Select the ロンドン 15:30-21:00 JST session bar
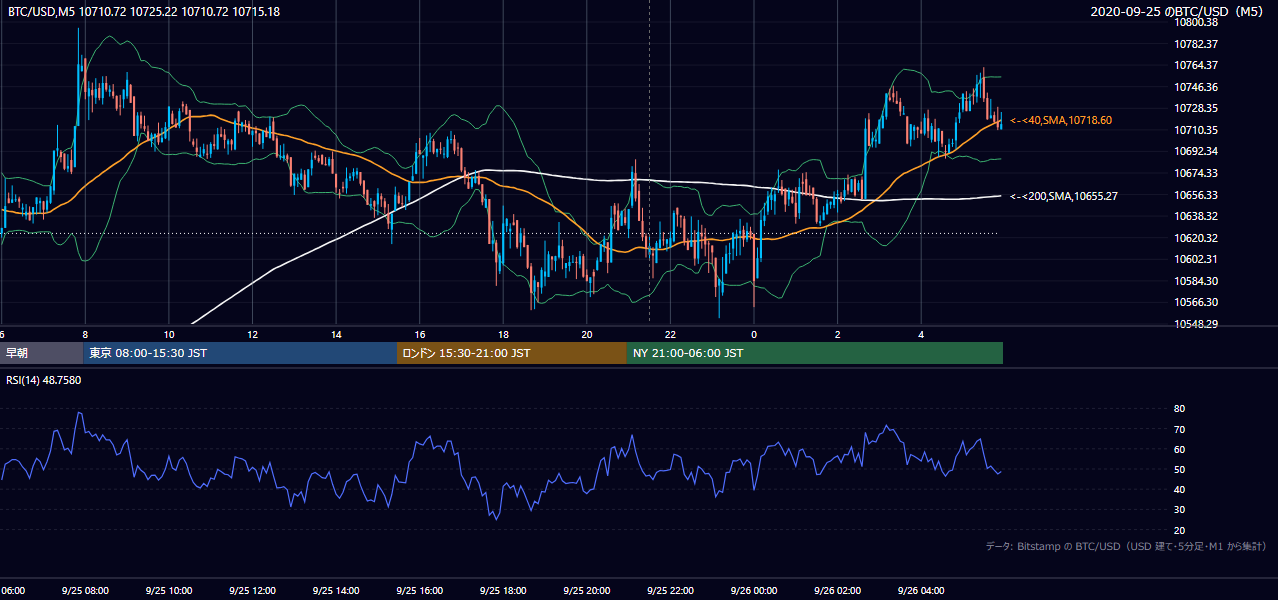The image size is (1278, 600). 512,353
